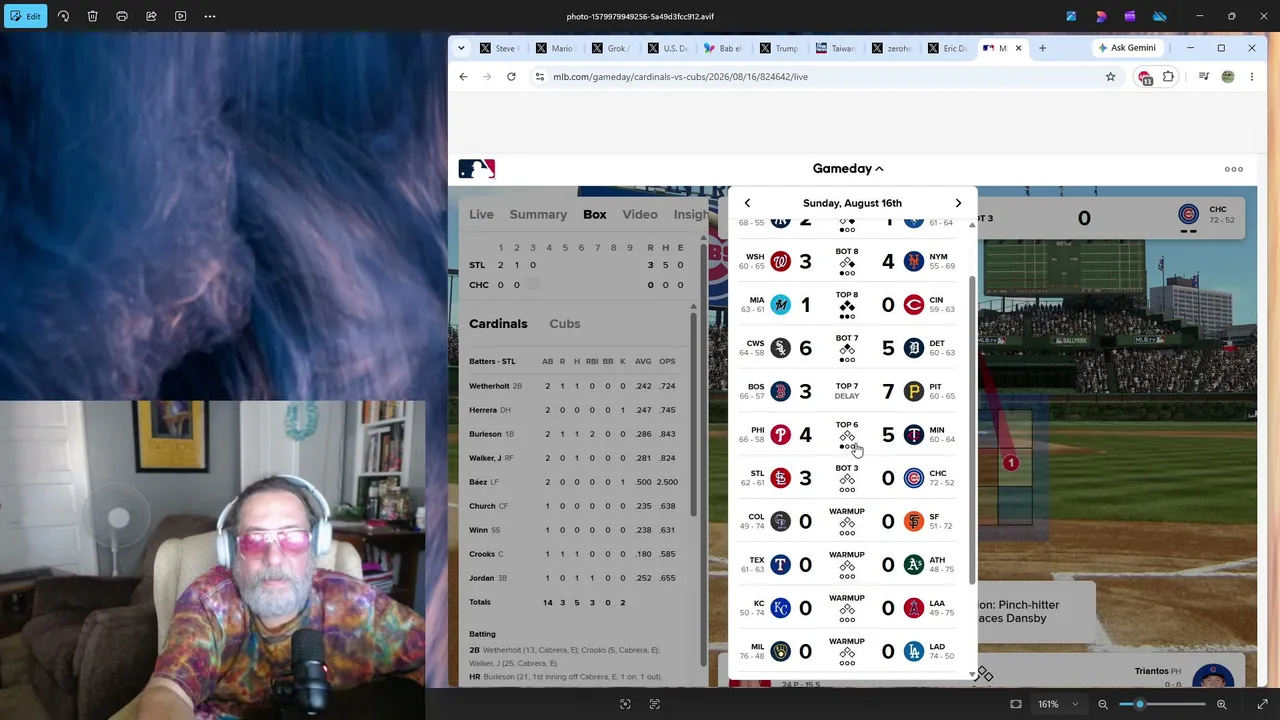
Task: Click the Ask Gemini button
Action: (x=1127, y=48)
